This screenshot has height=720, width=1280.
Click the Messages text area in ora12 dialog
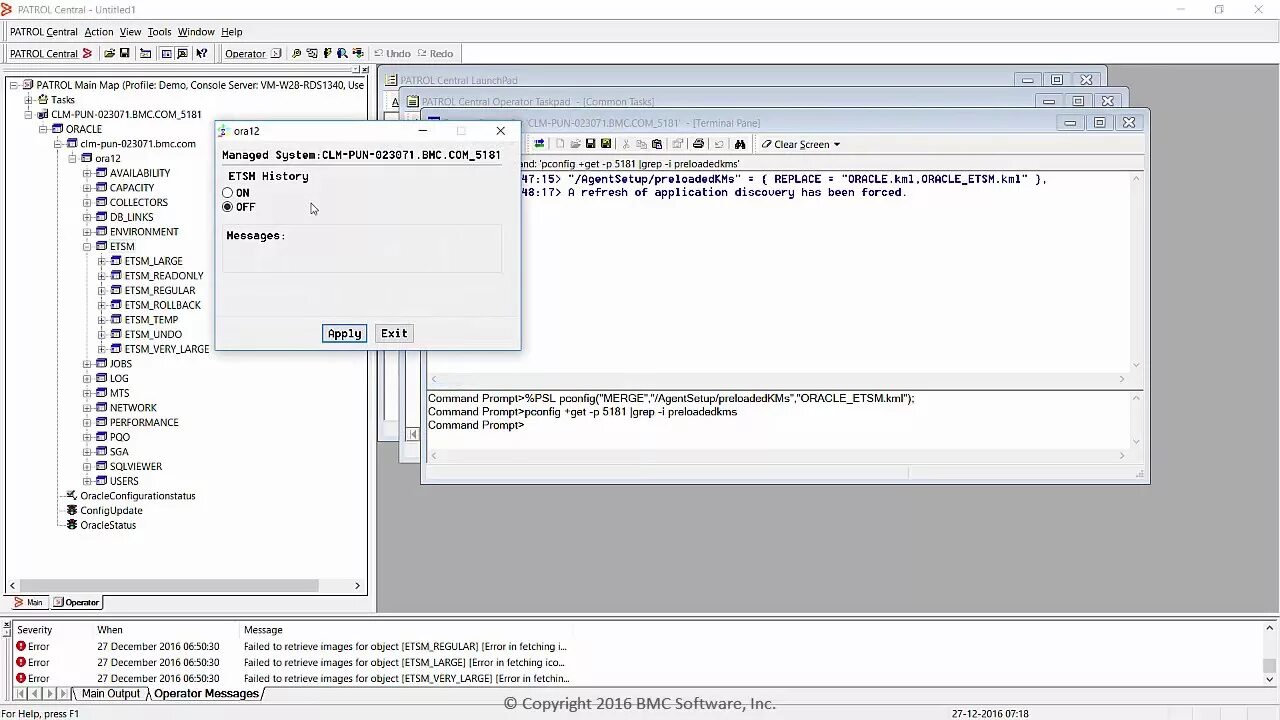(362, 249)
